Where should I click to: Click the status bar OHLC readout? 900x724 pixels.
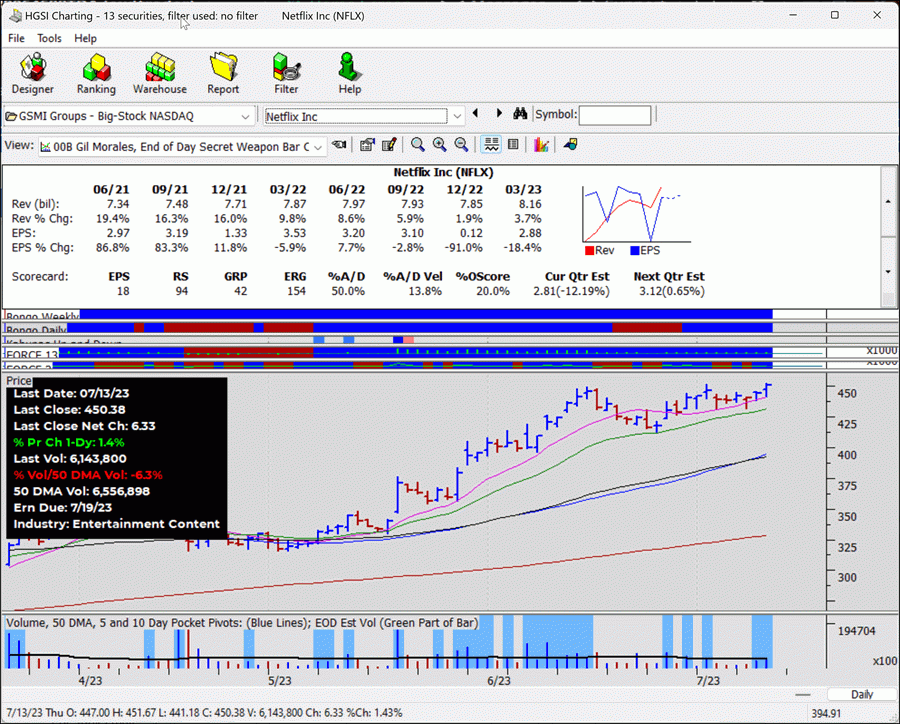(204, 713)
